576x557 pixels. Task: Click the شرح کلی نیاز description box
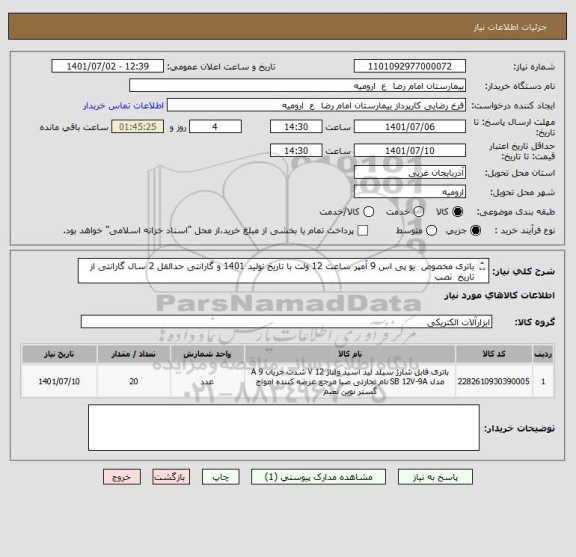click(x=283, y=271)
